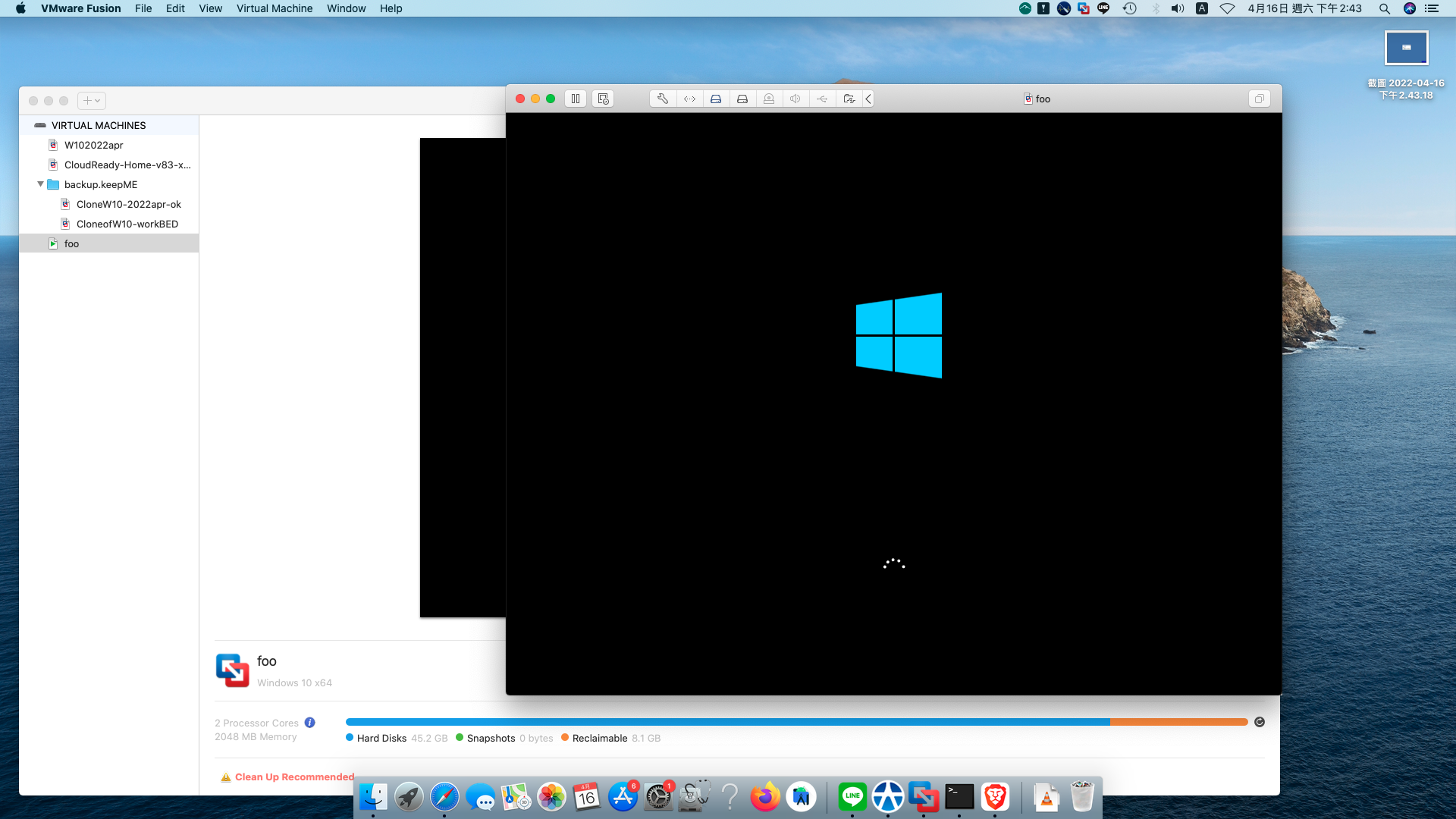Open VM settings wrench icon
Viewport: 1456px width, 819px height.
click(663, 99)
